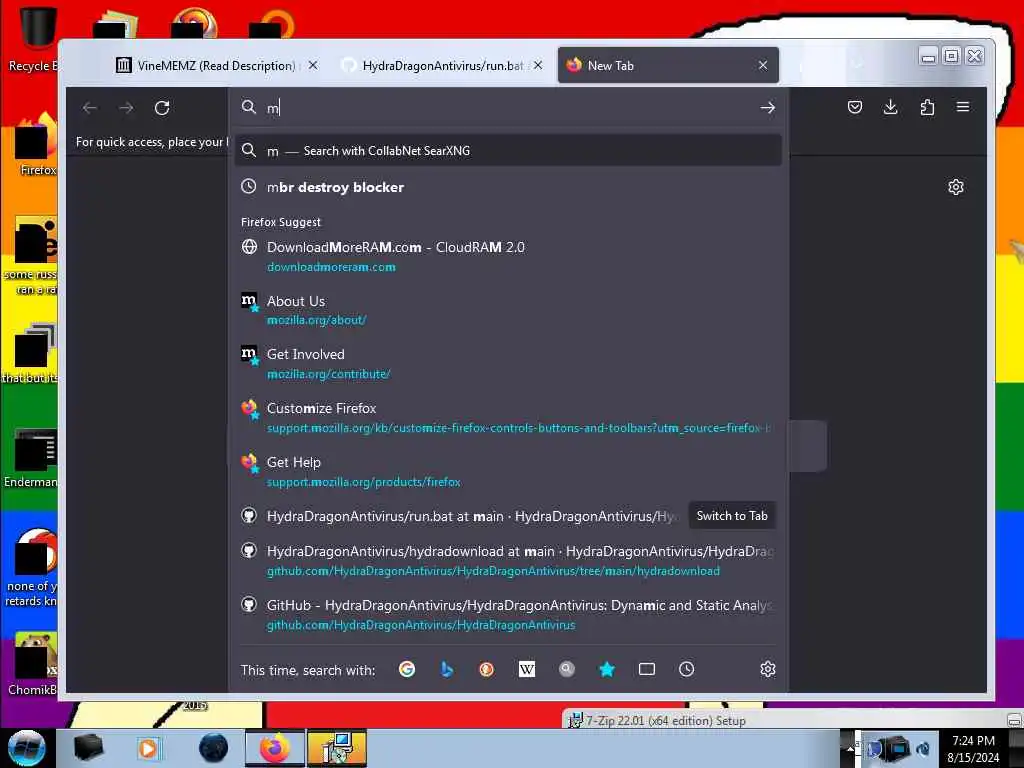The image size is (1024, 768).
Task: Search this time with Bing icon
Action: tap(447, 669)
